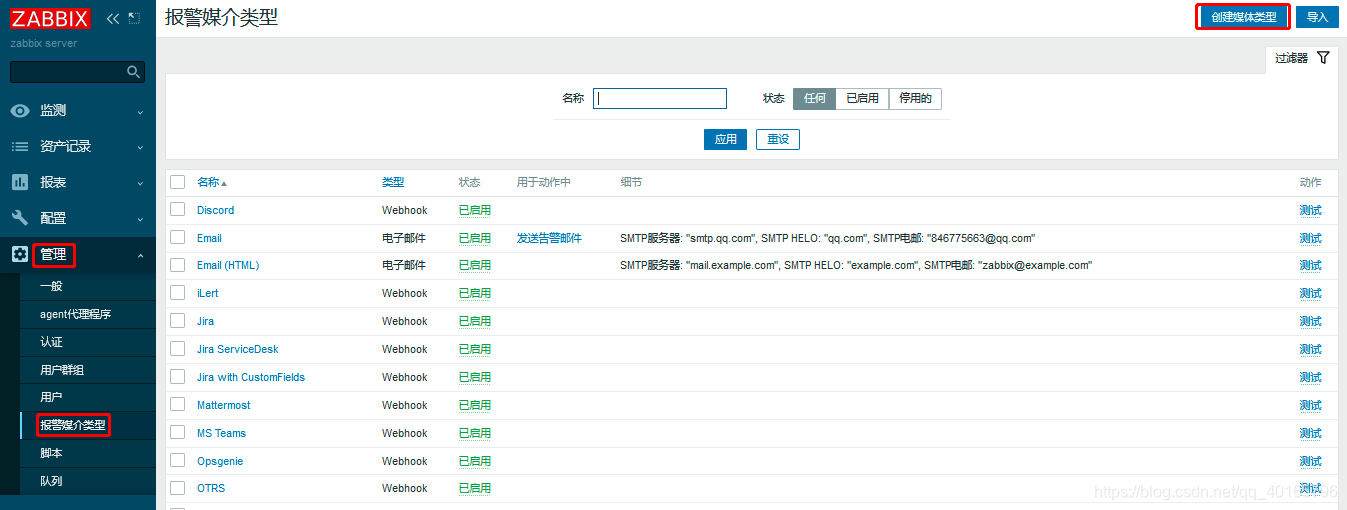Sort by the 类型 column header

coord(393,182)
